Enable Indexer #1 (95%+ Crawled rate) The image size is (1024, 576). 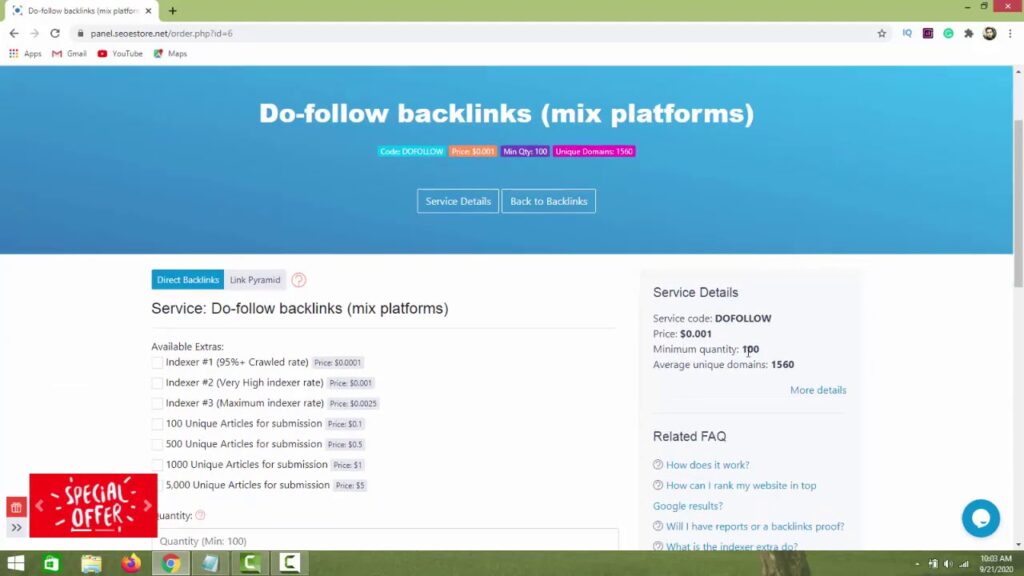(x=157, y=362)
